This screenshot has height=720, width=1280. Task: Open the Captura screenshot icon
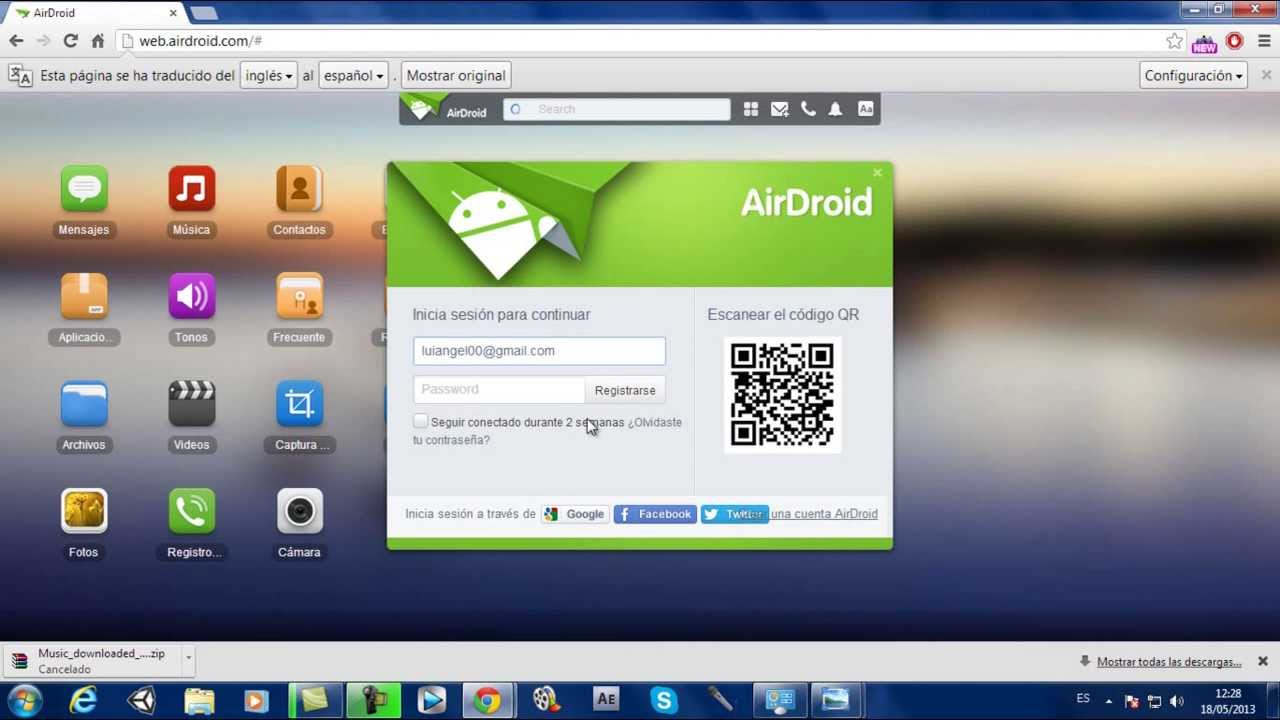[299, 404]
